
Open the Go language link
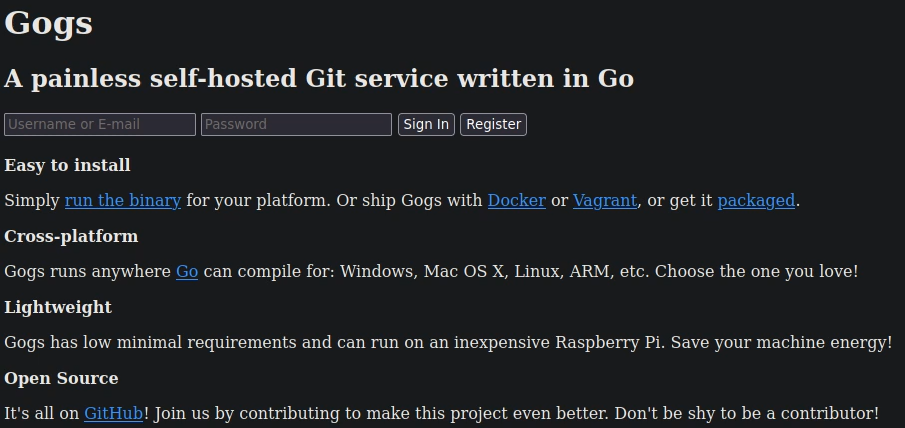pyautogui.click(x=187, y=271)
